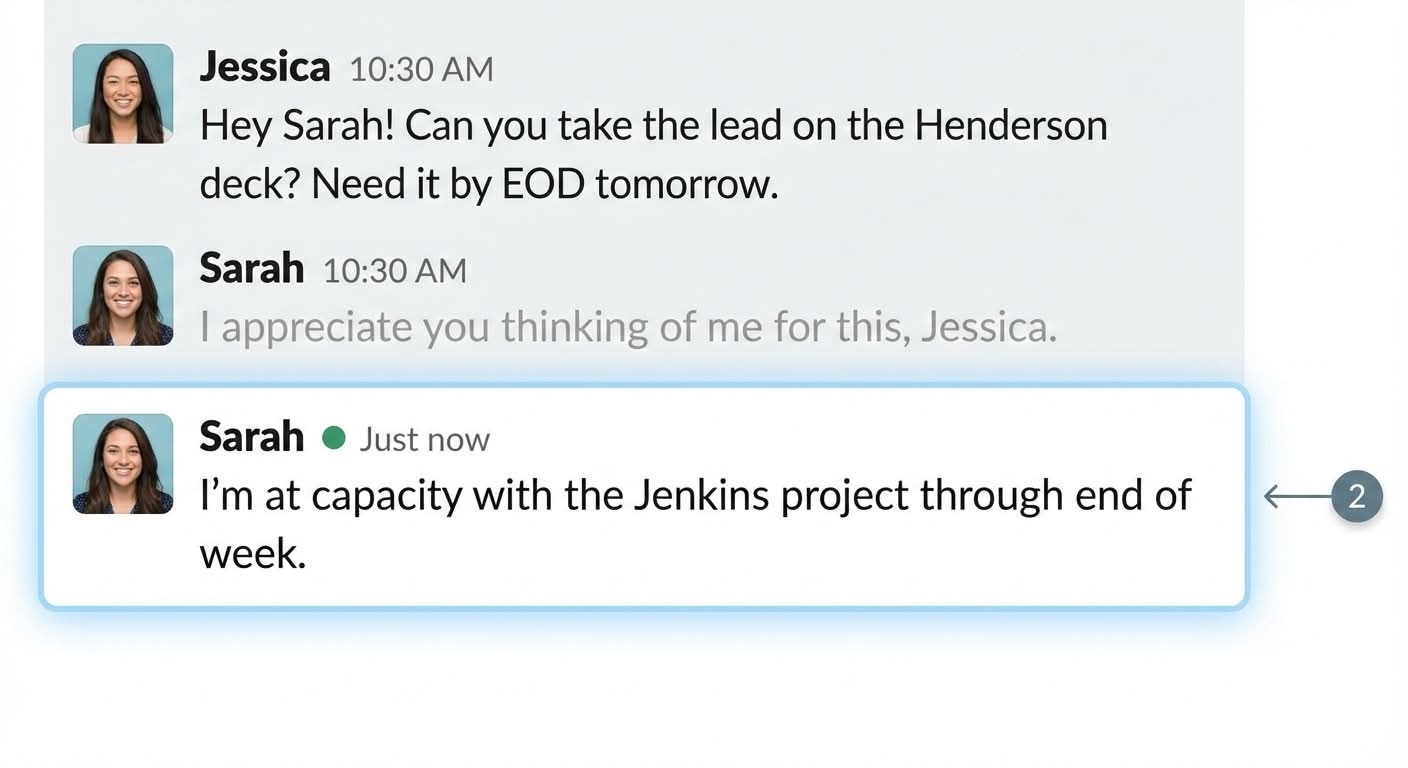This screenshot has height=768, width=1408.
Task: Click Sarah's avatar in the highlighted message
Action: tap(123, 464)
